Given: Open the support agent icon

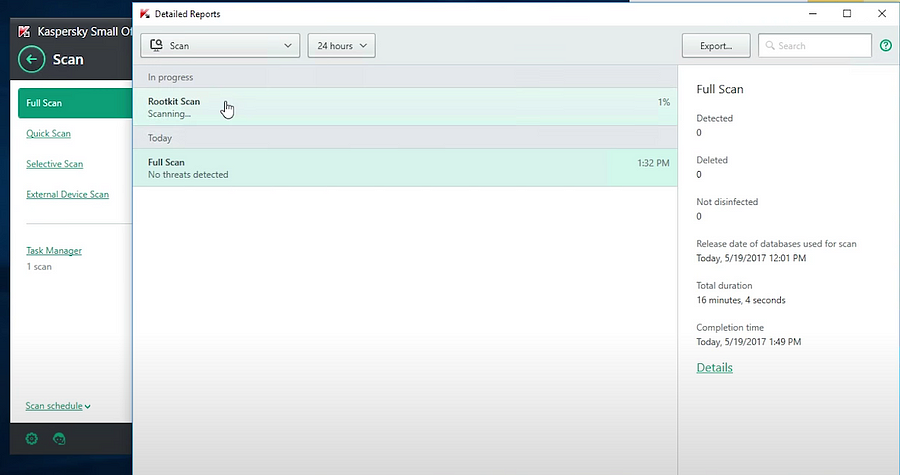Looking at the screenshot, I should coord(59,439).
